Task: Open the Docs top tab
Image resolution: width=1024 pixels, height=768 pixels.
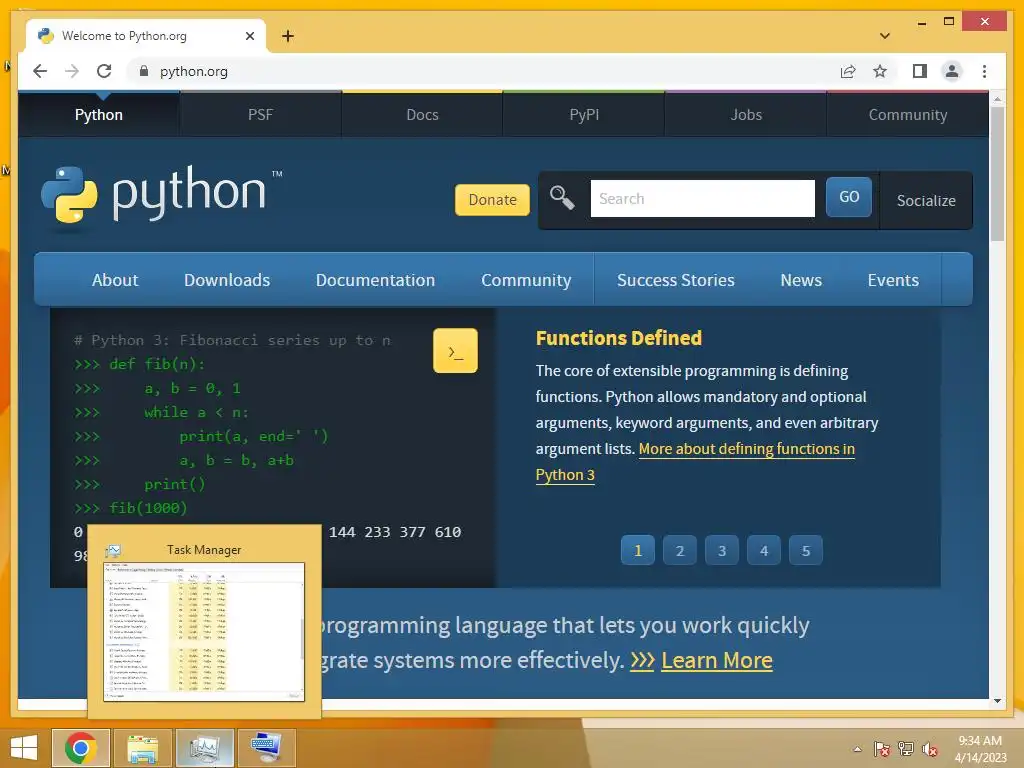Action: pos(423,114)
